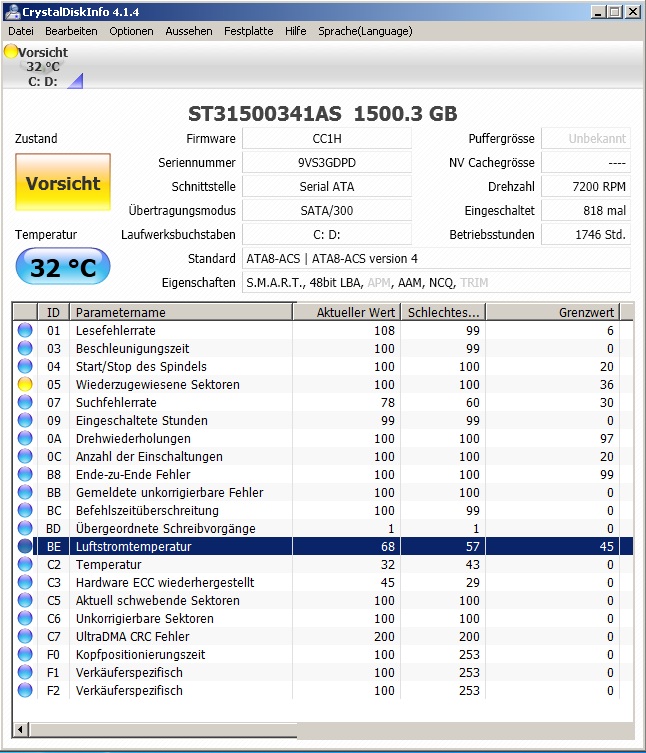Click status dot for Temperatur row C2
This screenshot has width=646, height=753.
click(x=25, y=564)
